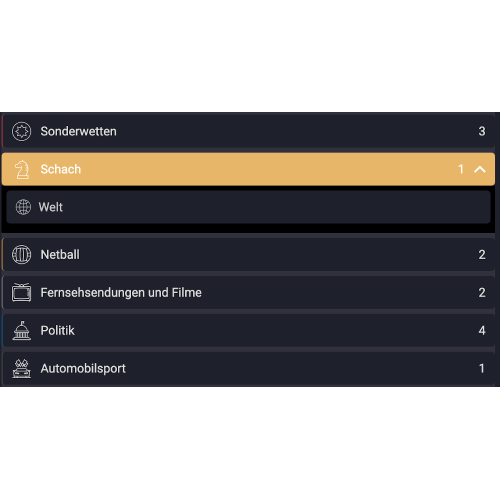Click the Fernsehsendungen event count 2

[x=482, y=292]
